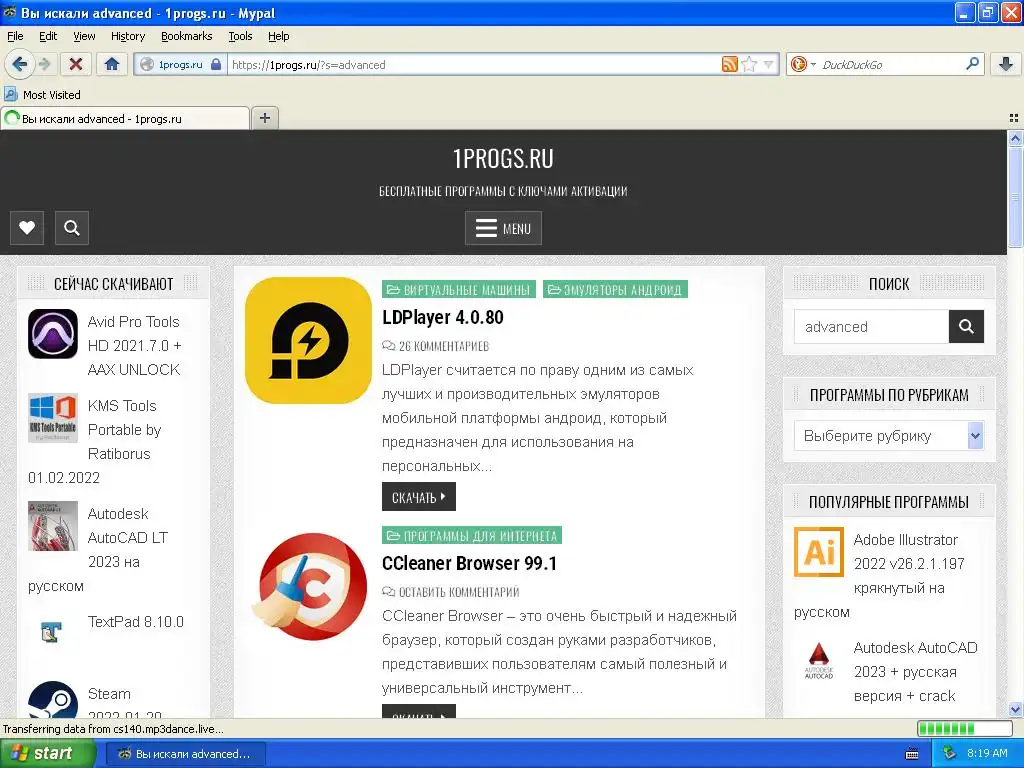Open the LDPlayer 4.0.80 article title
The height and width of the screenshot is (768, 1024).
pos(443,317)
